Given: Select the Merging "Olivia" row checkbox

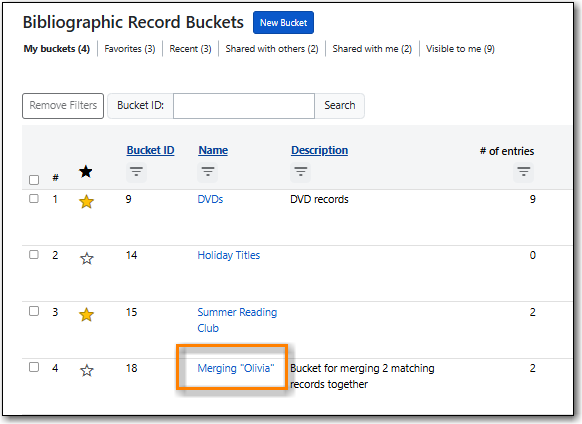Looking at the screenshot, I should (34, 367).
